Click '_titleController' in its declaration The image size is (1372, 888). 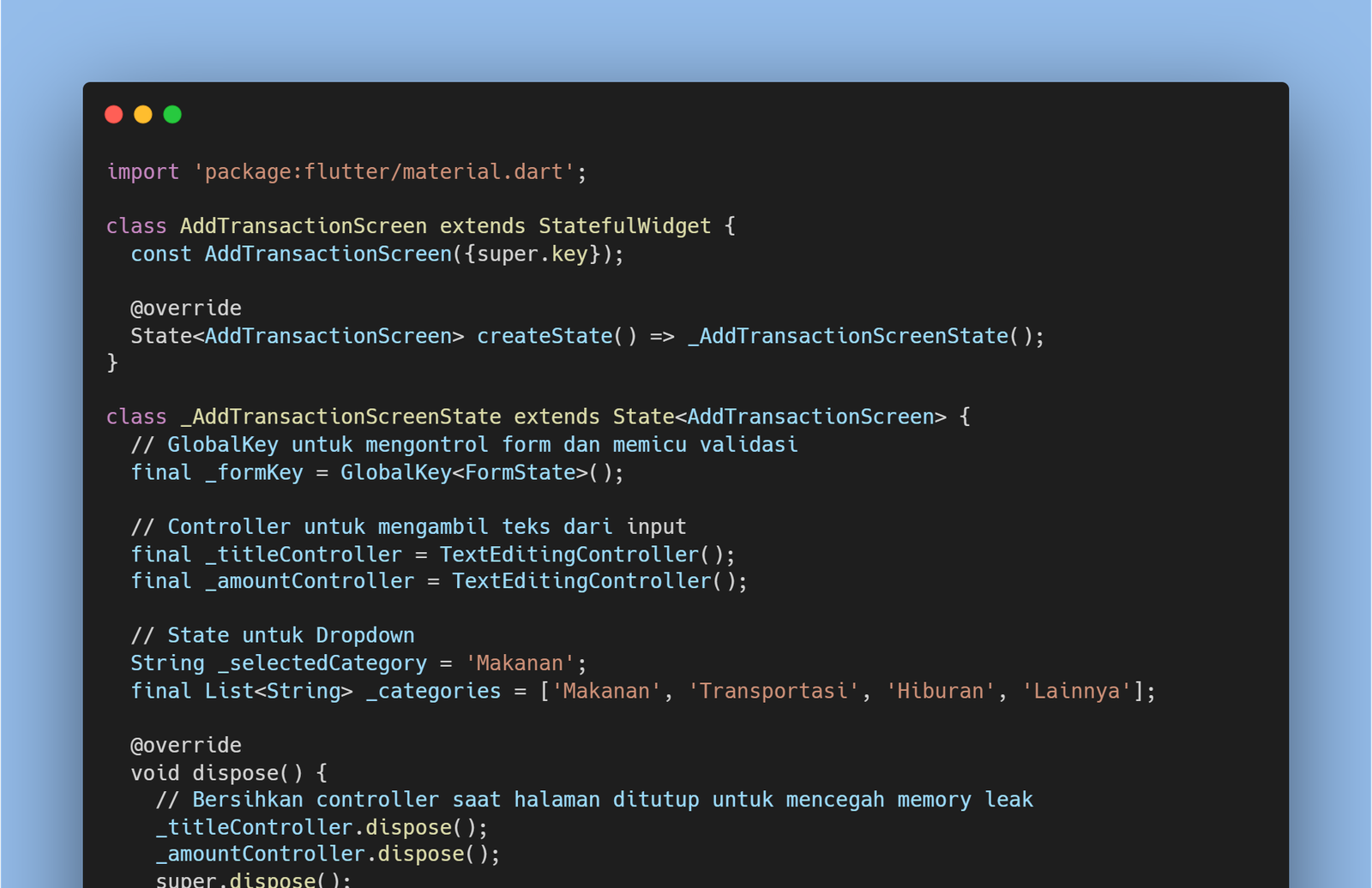[304, 555]
